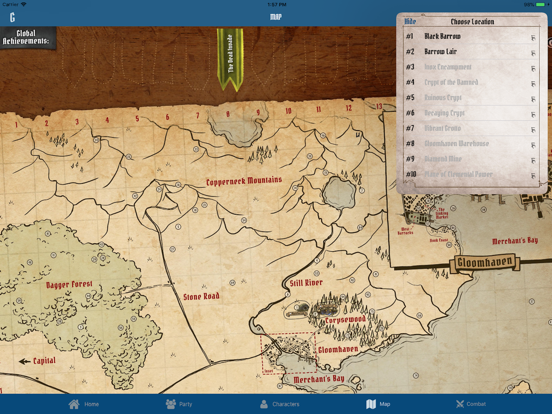This screenshot has height=414, width=552.
Task: Tap the group-of-people Party icon
Action: 171,404
